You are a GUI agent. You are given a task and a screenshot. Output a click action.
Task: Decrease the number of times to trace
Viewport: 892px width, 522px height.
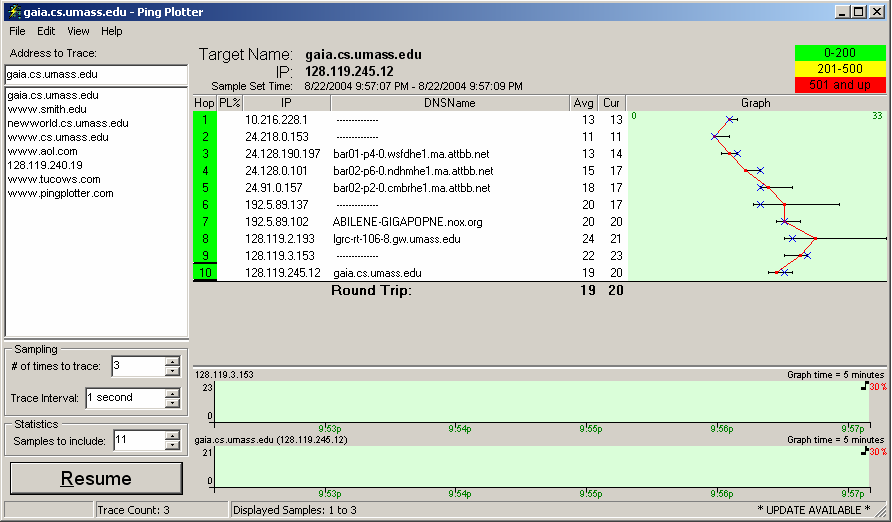(173, 372)
